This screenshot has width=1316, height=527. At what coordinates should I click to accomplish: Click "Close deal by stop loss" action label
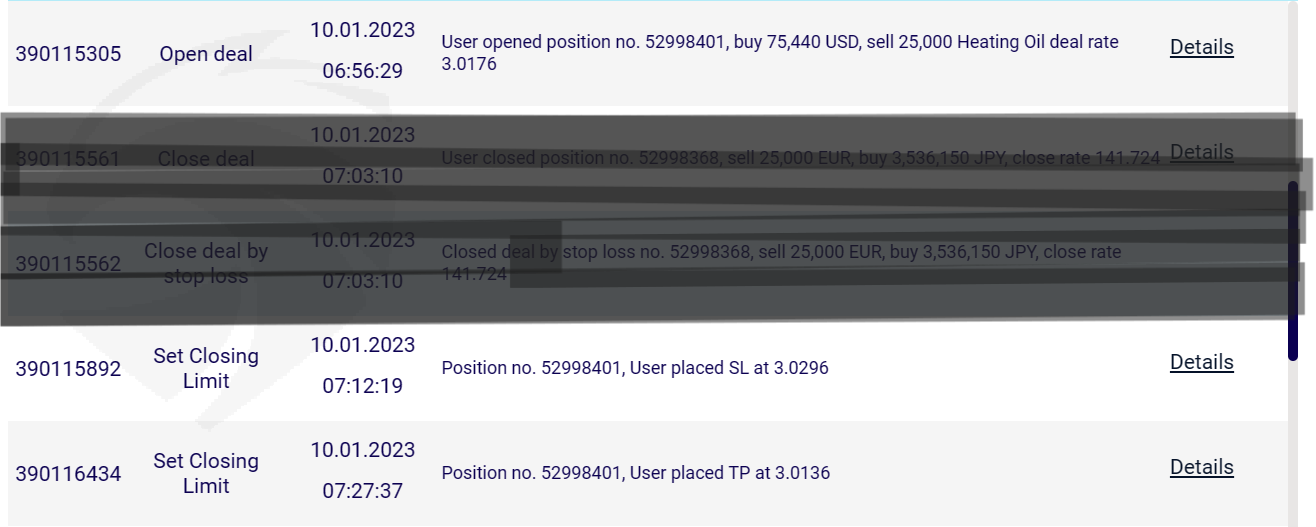[x=206, y=264]
